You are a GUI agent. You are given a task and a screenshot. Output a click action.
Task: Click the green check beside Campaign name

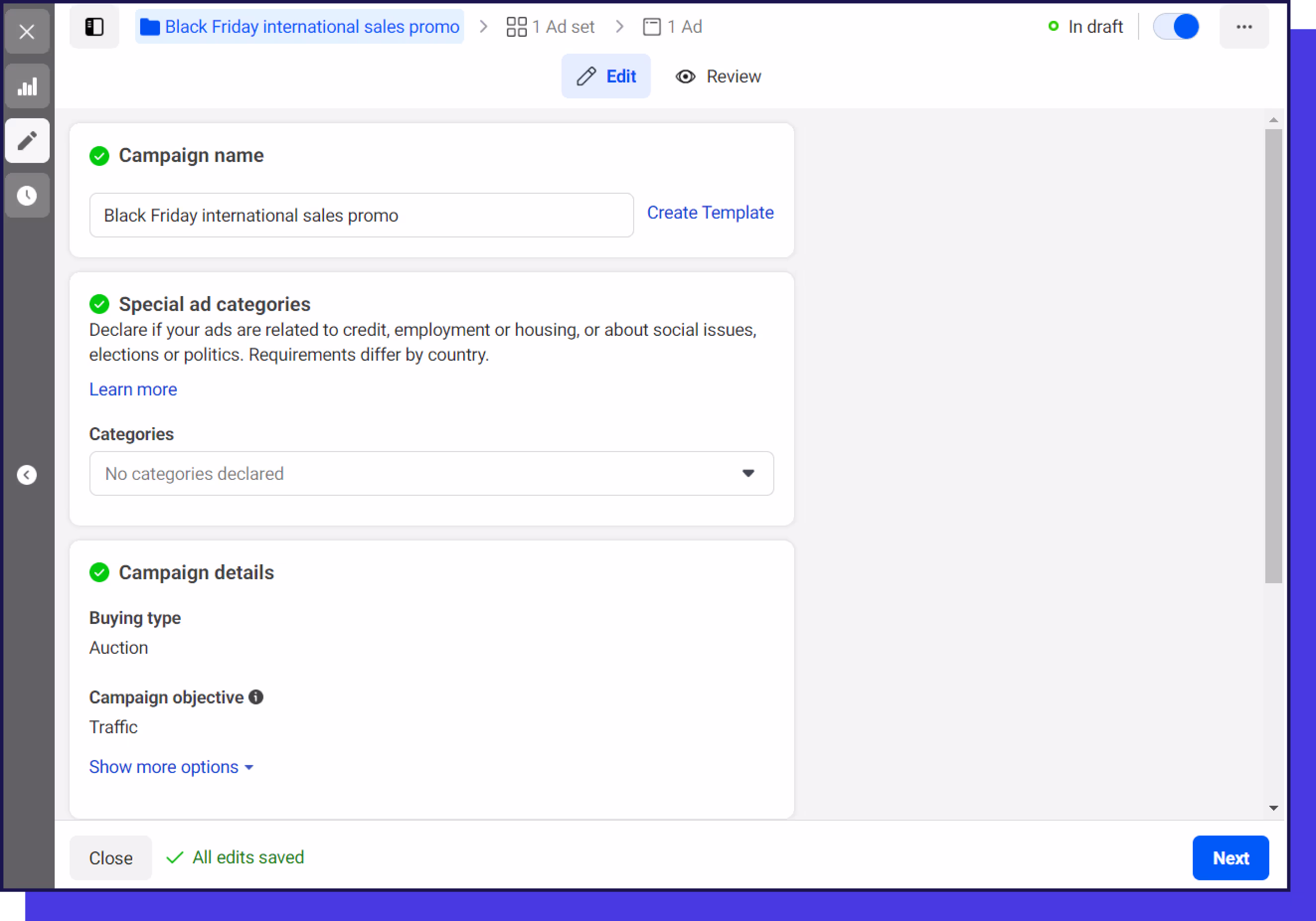pos(99,156)
